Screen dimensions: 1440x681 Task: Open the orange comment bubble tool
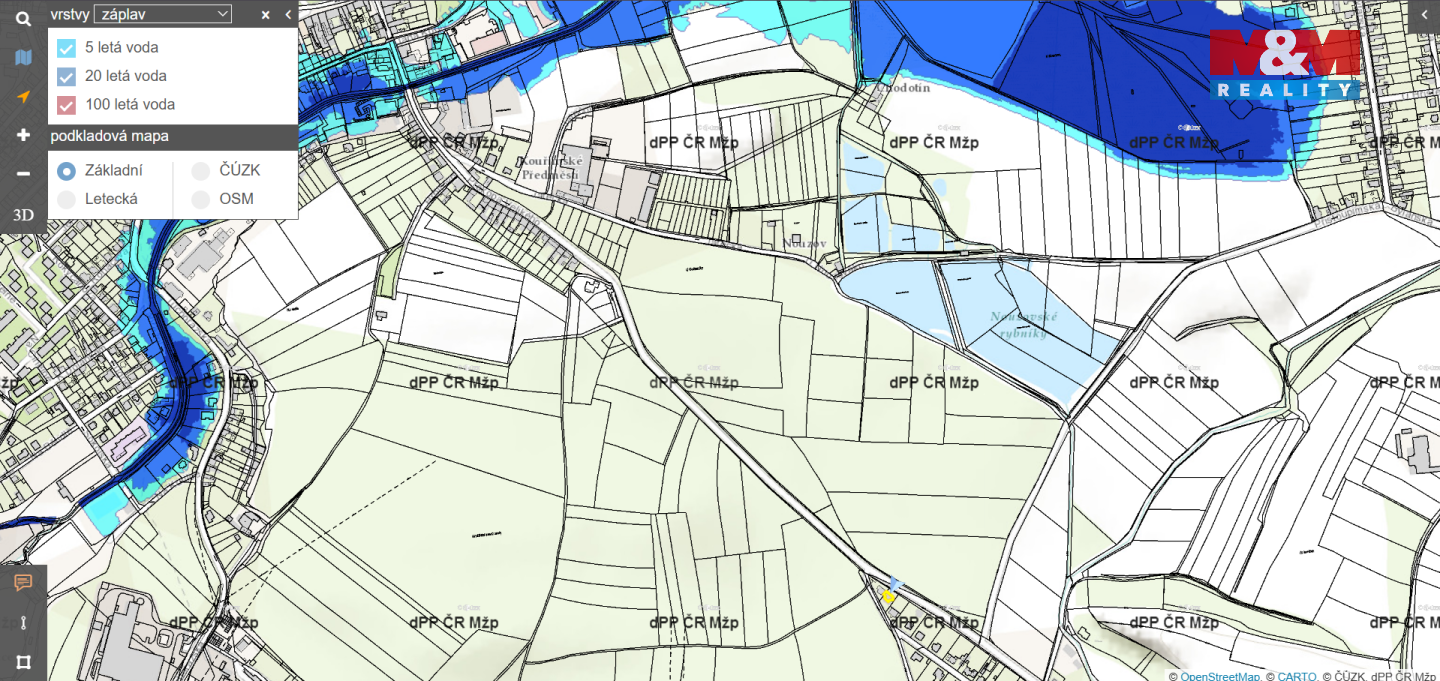click(x=23, y=583)
